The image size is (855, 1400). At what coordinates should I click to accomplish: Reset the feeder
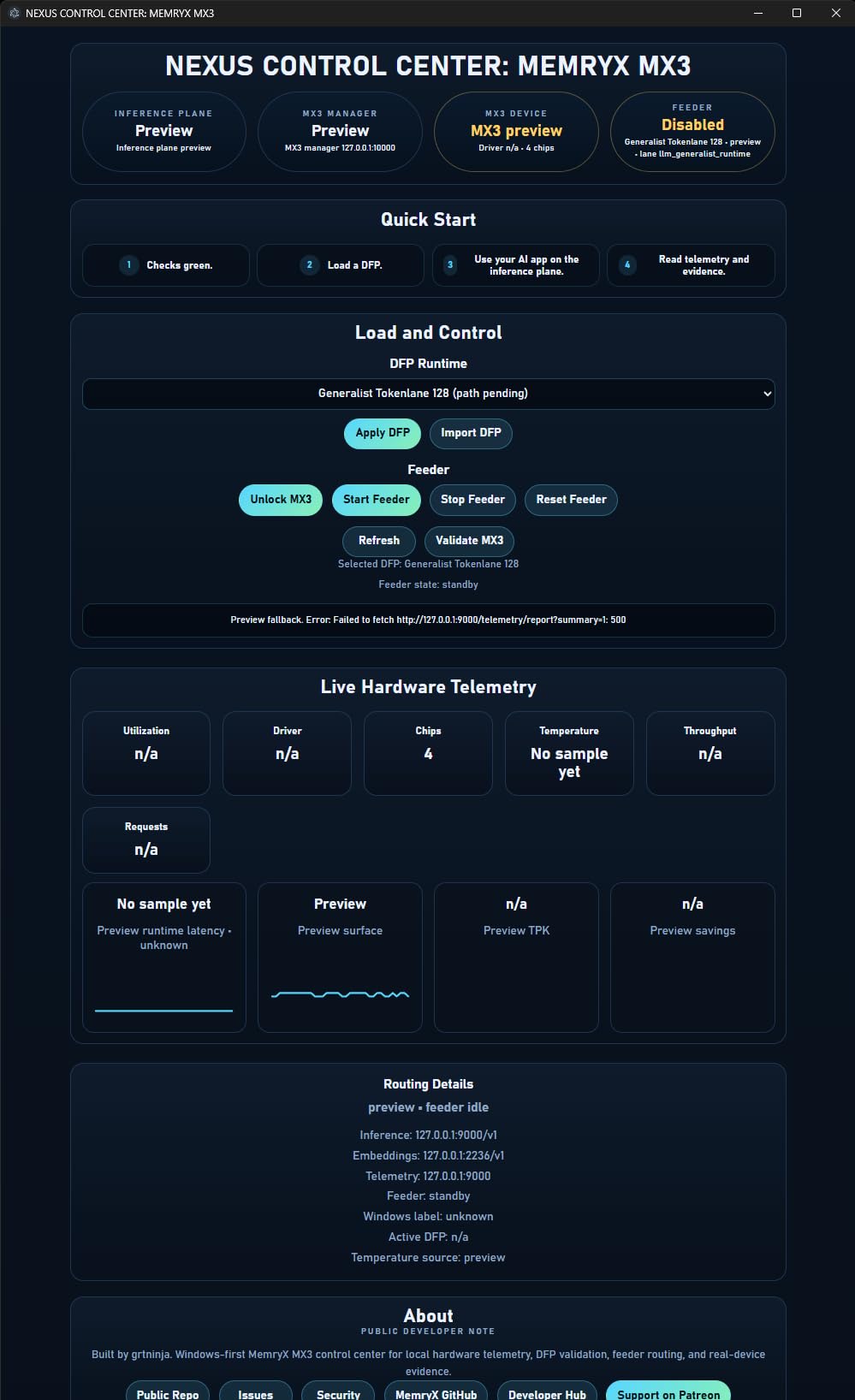pos(571,500)
